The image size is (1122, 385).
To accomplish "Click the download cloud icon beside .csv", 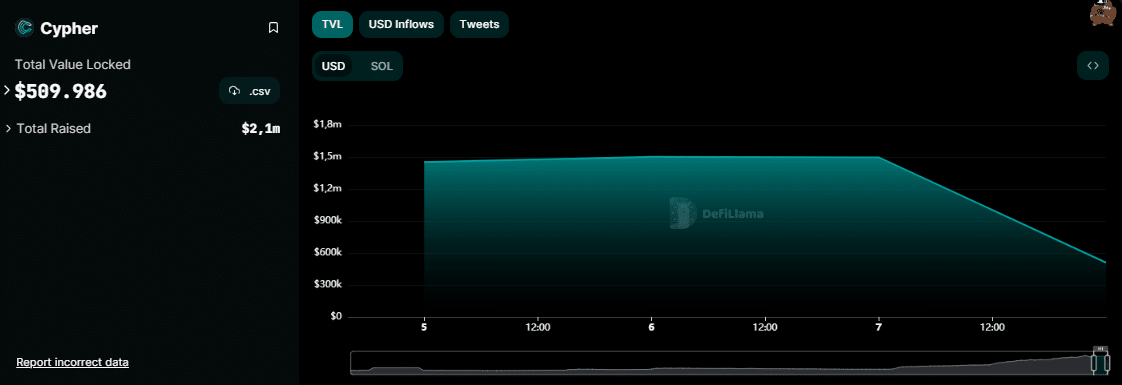I will (234, 91).
